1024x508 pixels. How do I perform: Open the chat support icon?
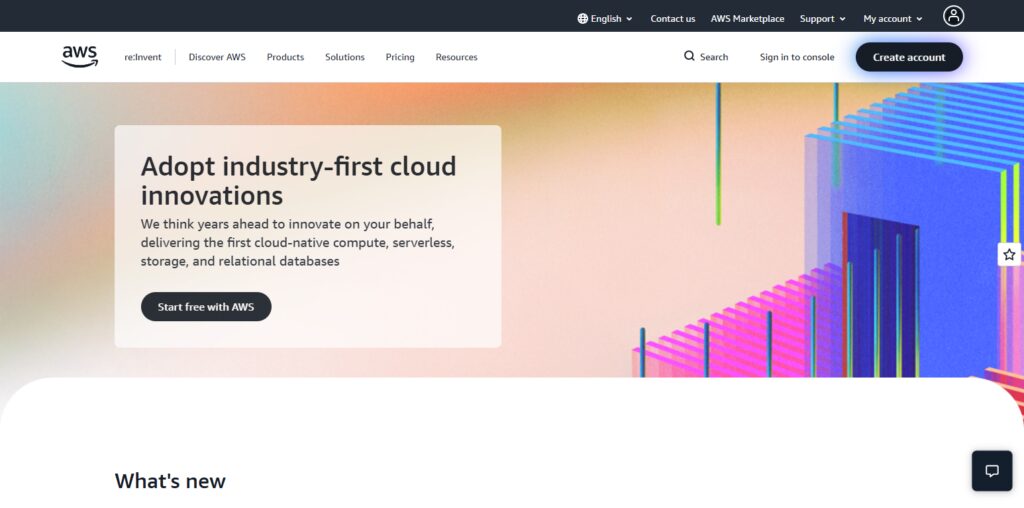[992, 470]
